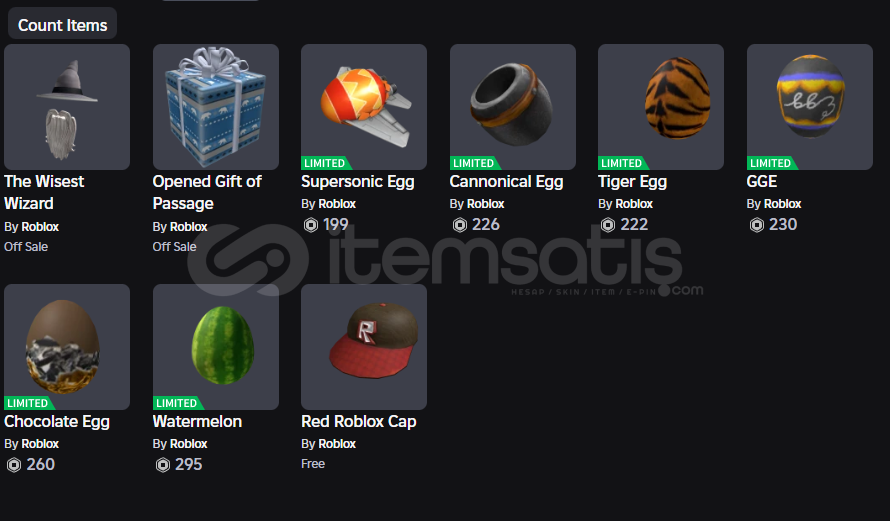Open the Red Roblox Cap thumbnail
This screenshot has height=521, width=890.
pyautogui.click(x=364, y=347)
